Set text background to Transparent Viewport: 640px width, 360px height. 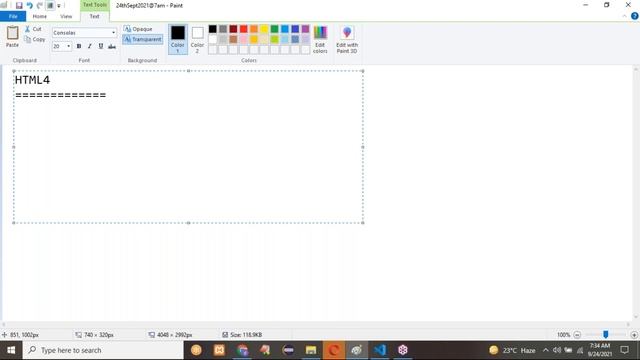tap(142, 39)
